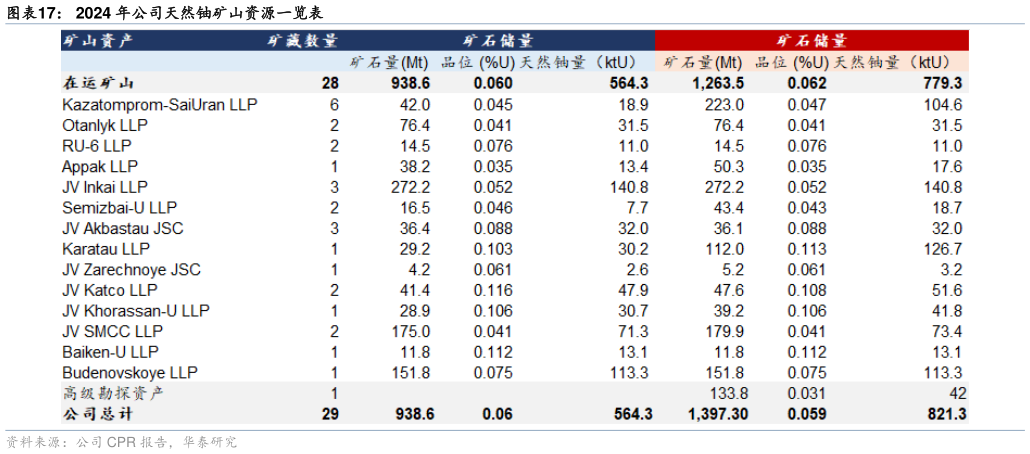Click the JV Akbastau value 36.4

(x=416, y=228)
